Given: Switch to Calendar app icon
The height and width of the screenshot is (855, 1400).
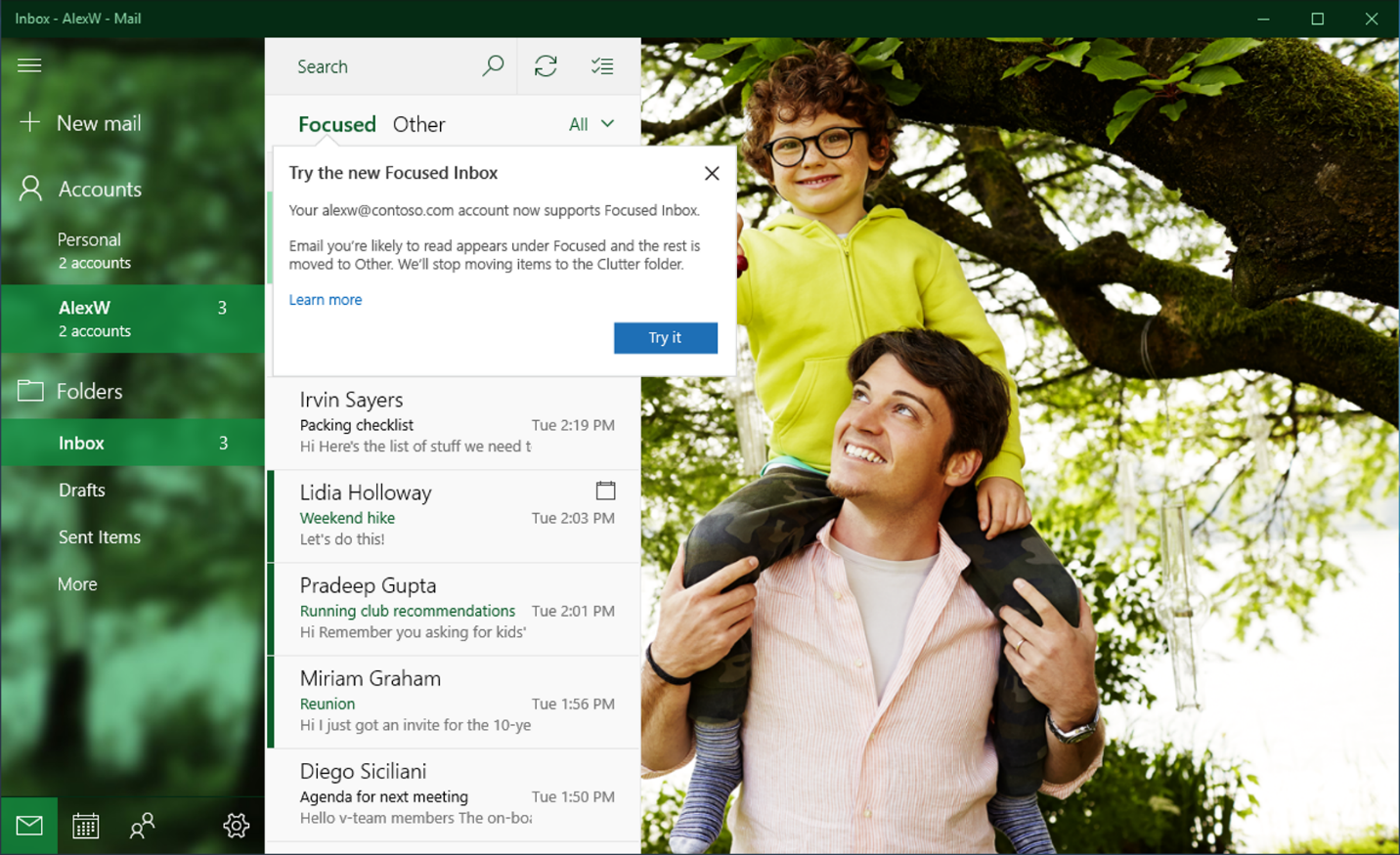Looking at the screenshot, I should (86, 826).
